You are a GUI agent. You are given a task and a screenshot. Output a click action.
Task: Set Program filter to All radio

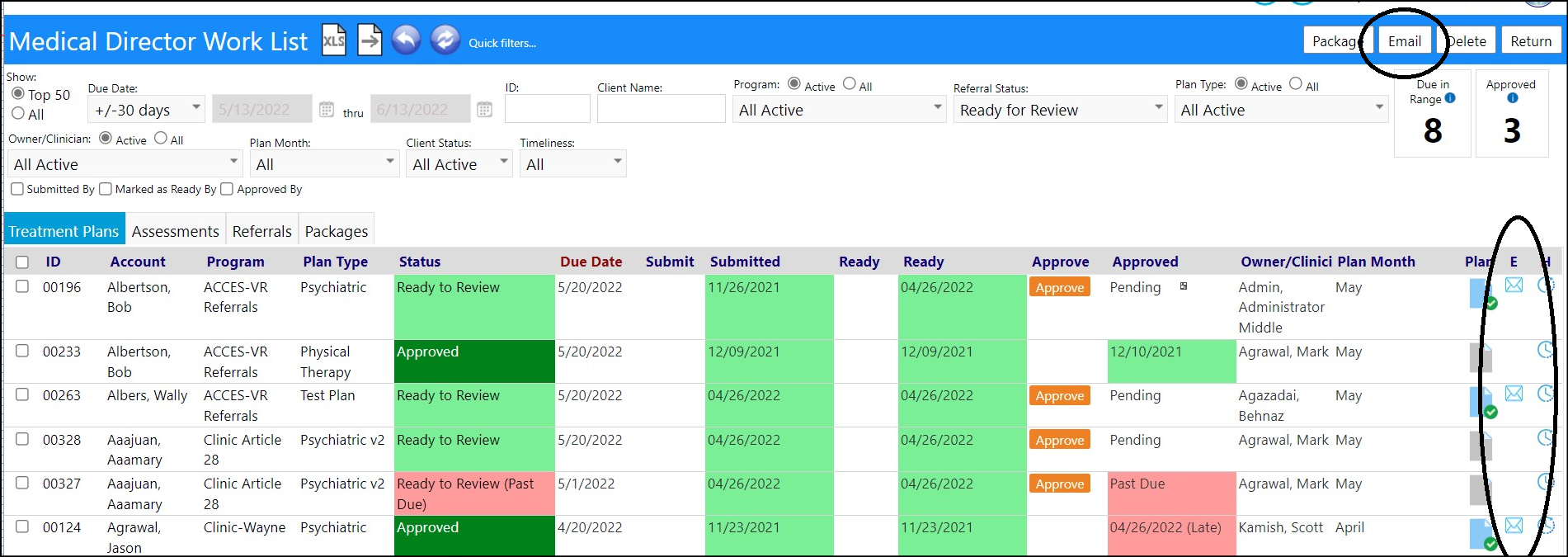(x=850, y=83)
